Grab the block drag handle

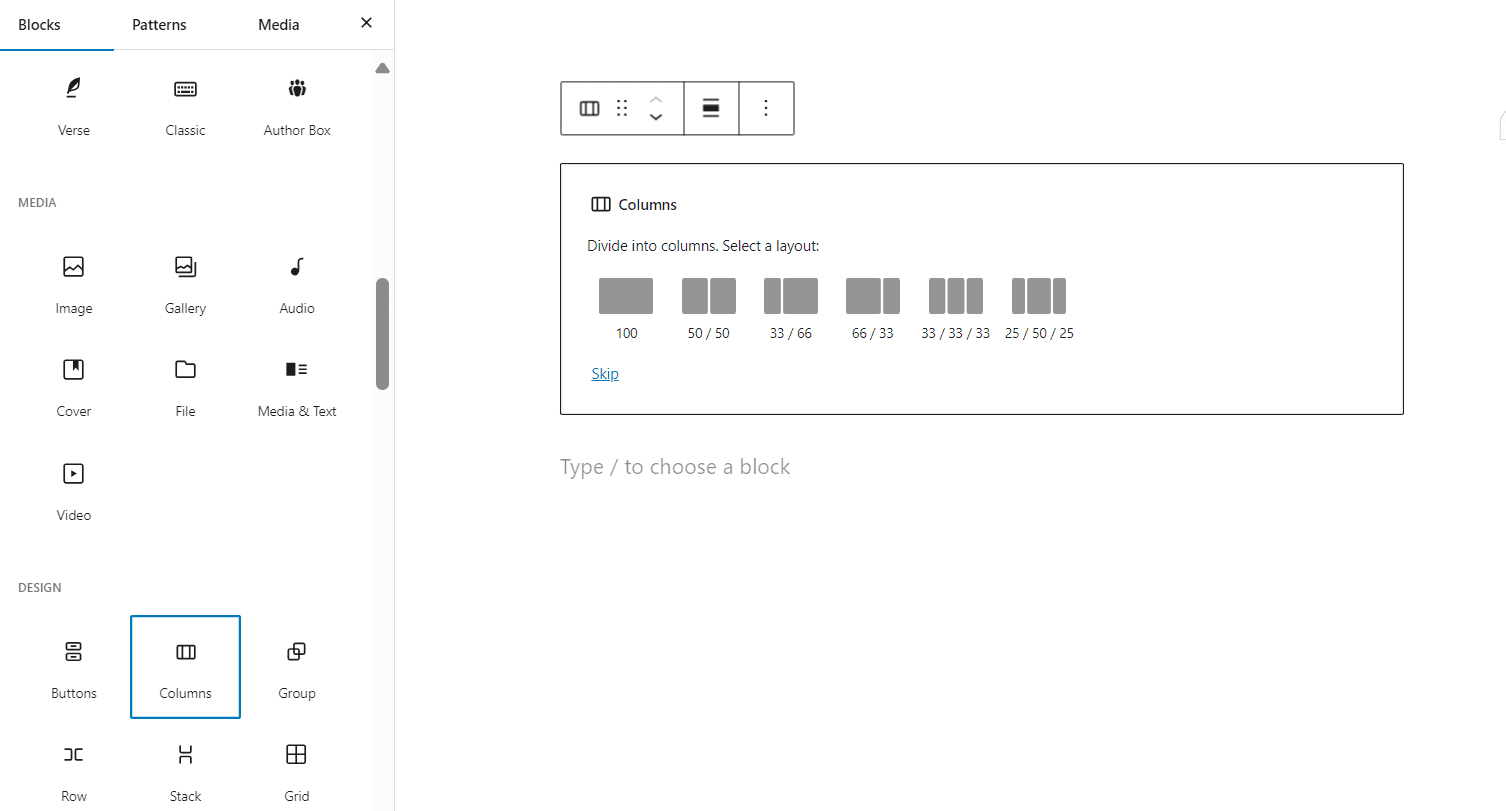coord(621,108)
